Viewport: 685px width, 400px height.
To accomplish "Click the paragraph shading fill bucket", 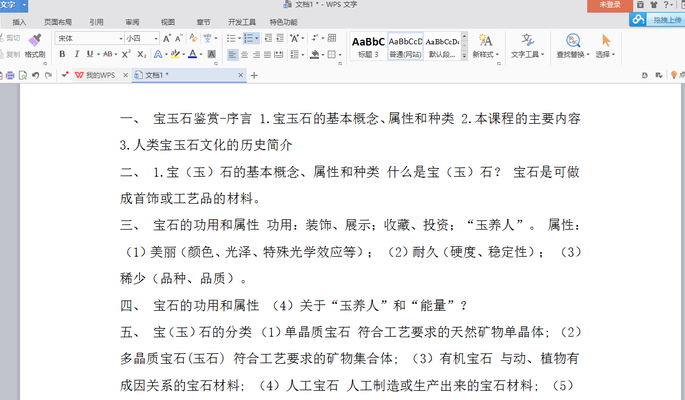I will 315,55.
